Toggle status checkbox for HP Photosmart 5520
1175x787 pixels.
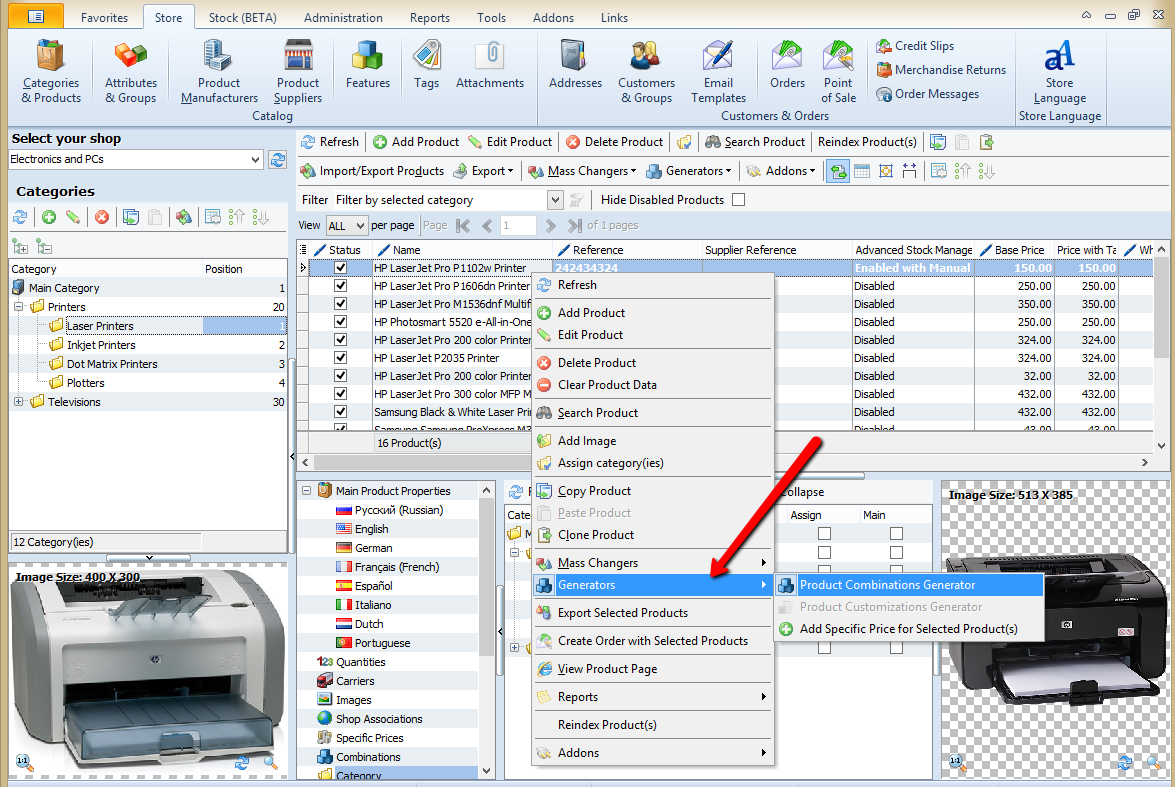(x=340, y=322)
